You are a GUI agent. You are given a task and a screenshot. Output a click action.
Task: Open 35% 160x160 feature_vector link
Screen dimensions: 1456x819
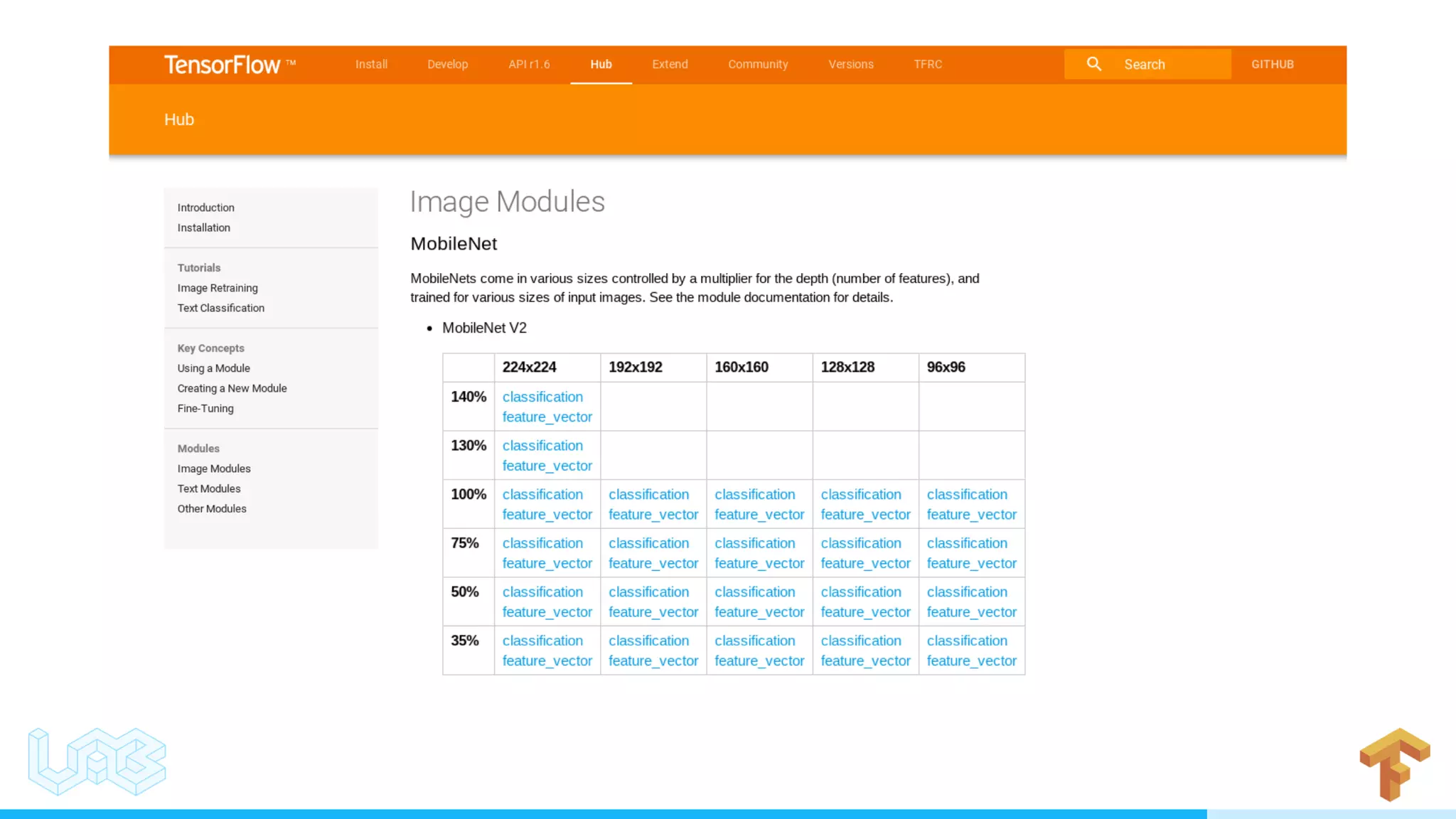point(759,661)
